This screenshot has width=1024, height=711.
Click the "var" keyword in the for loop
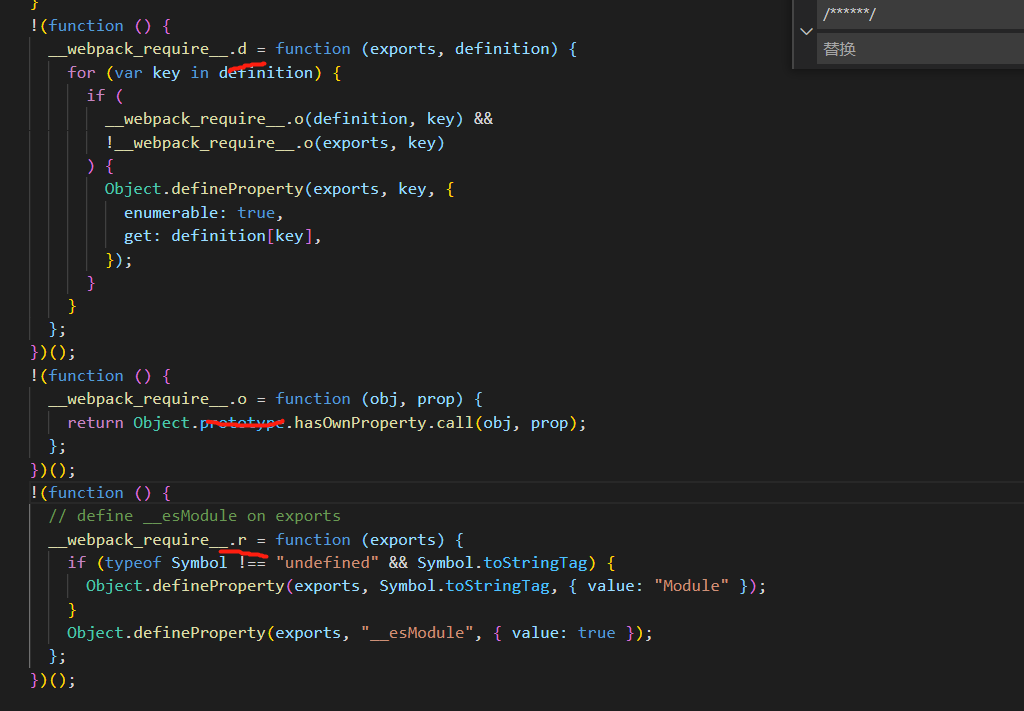coord(129,72)
